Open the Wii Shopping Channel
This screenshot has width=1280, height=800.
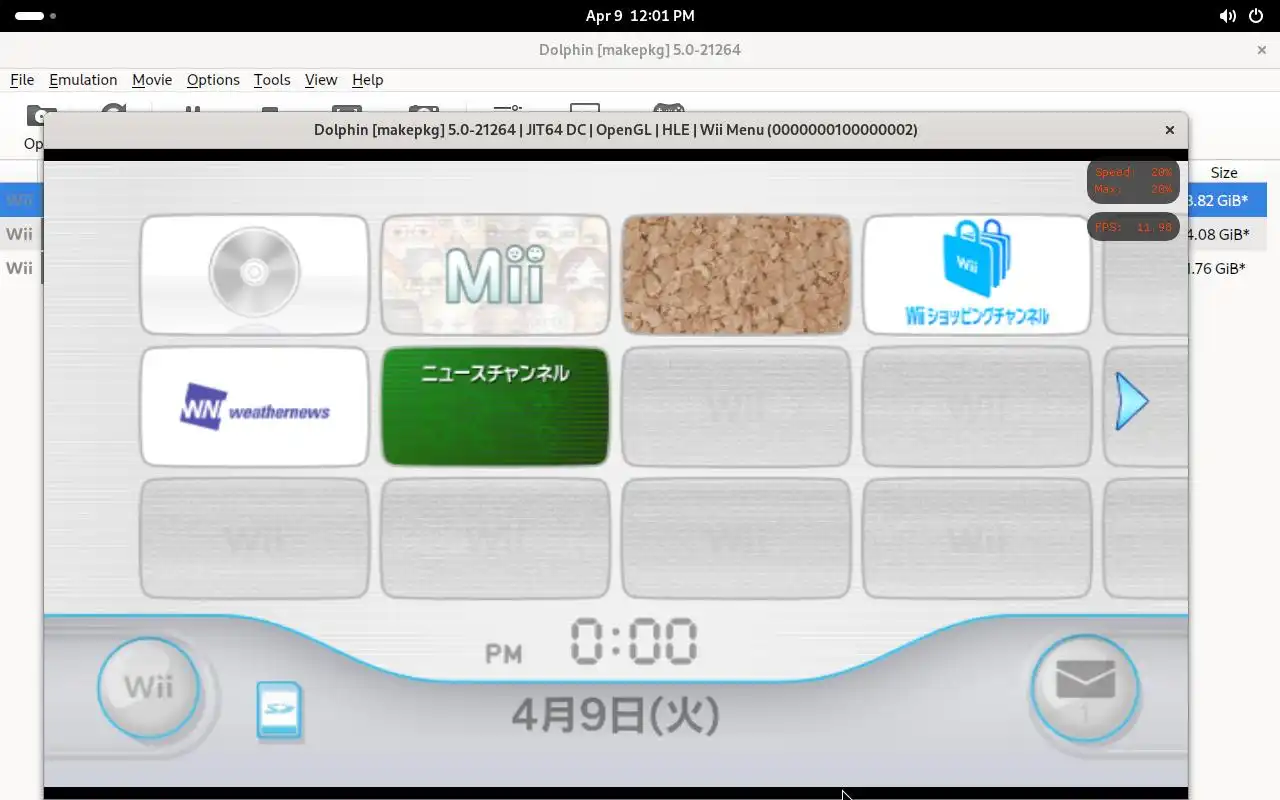coord(977,274)
